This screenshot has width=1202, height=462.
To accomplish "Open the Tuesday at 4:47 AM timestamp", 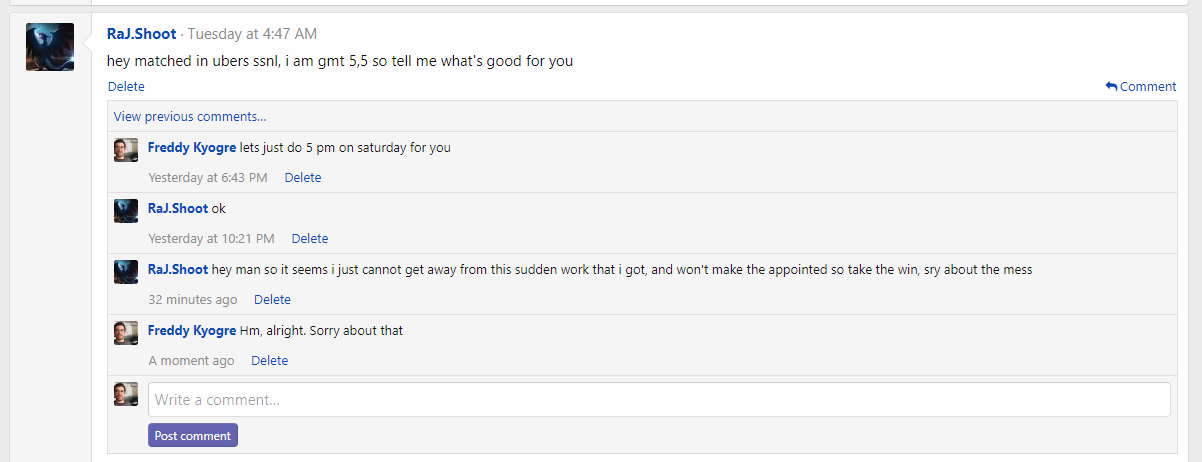I will (253, 34).
